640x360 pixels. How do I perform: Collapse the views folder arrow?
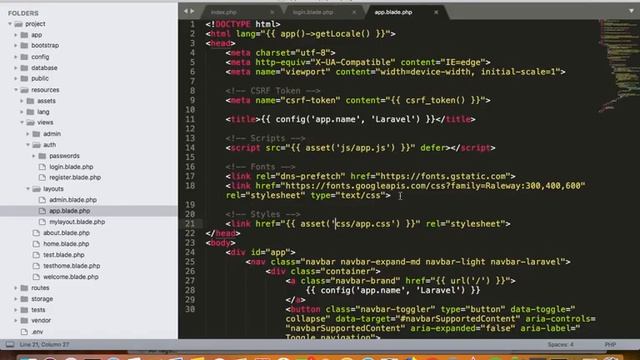pos(22,122)
